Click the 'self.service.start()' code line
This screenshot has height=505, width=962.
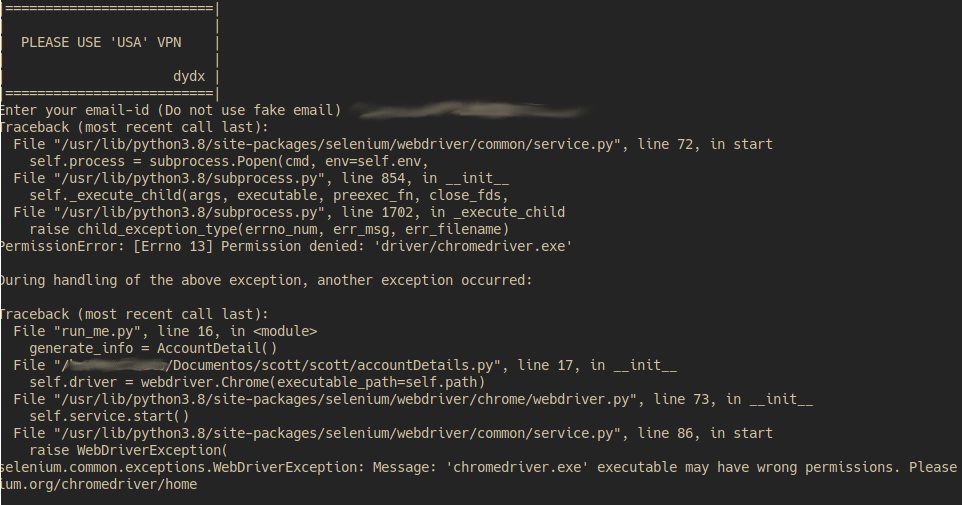pos(108,416)
